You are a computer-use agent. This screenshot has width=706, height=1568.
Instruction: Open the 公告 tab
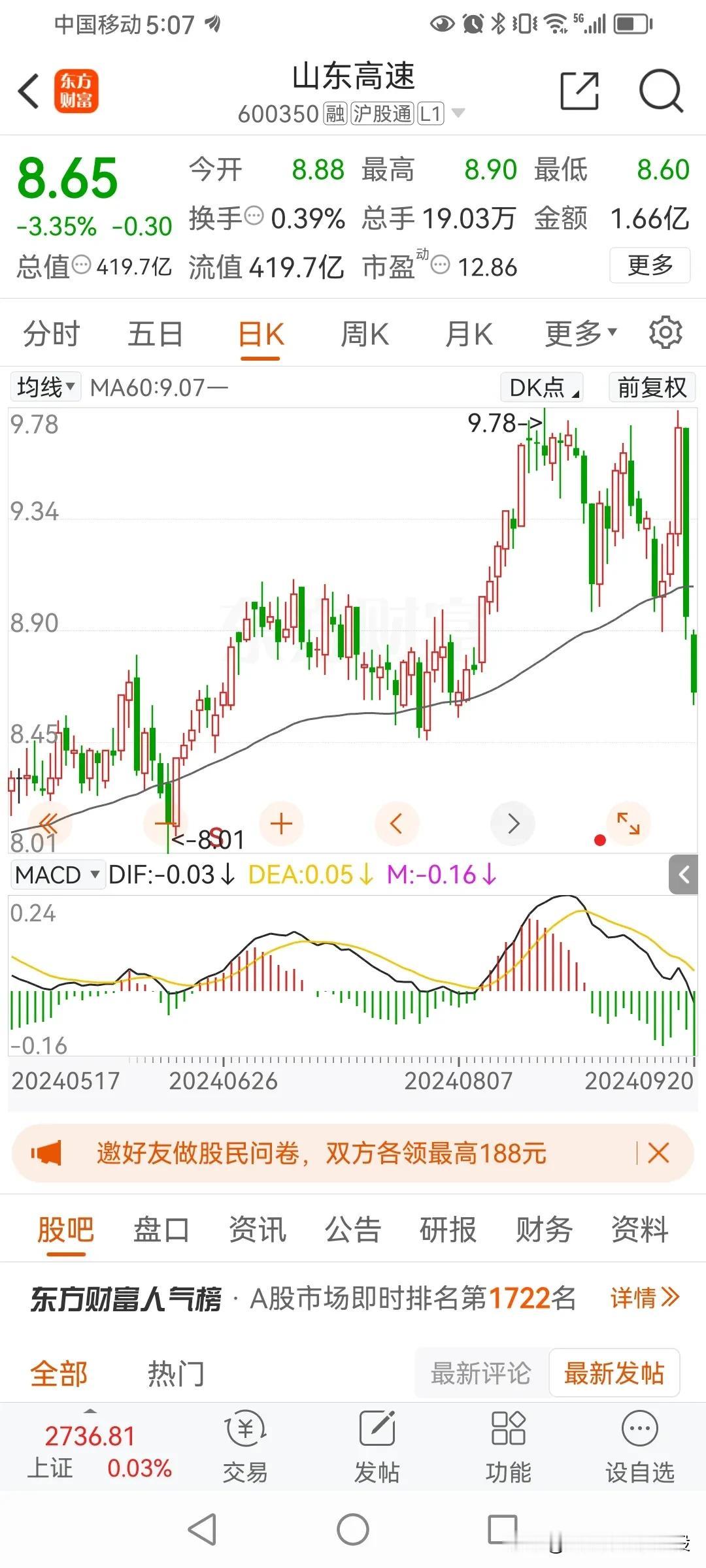(353, 1230)
